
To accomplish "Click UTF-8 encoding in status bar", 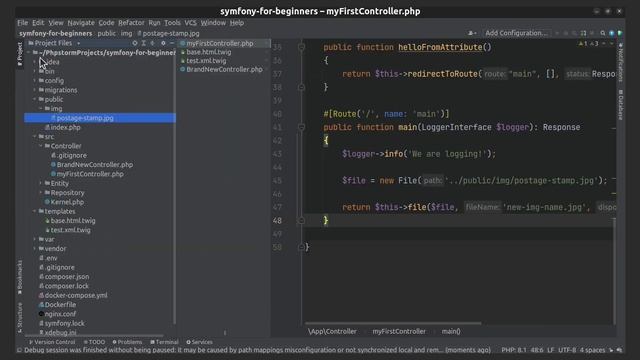I will [567, 350].
